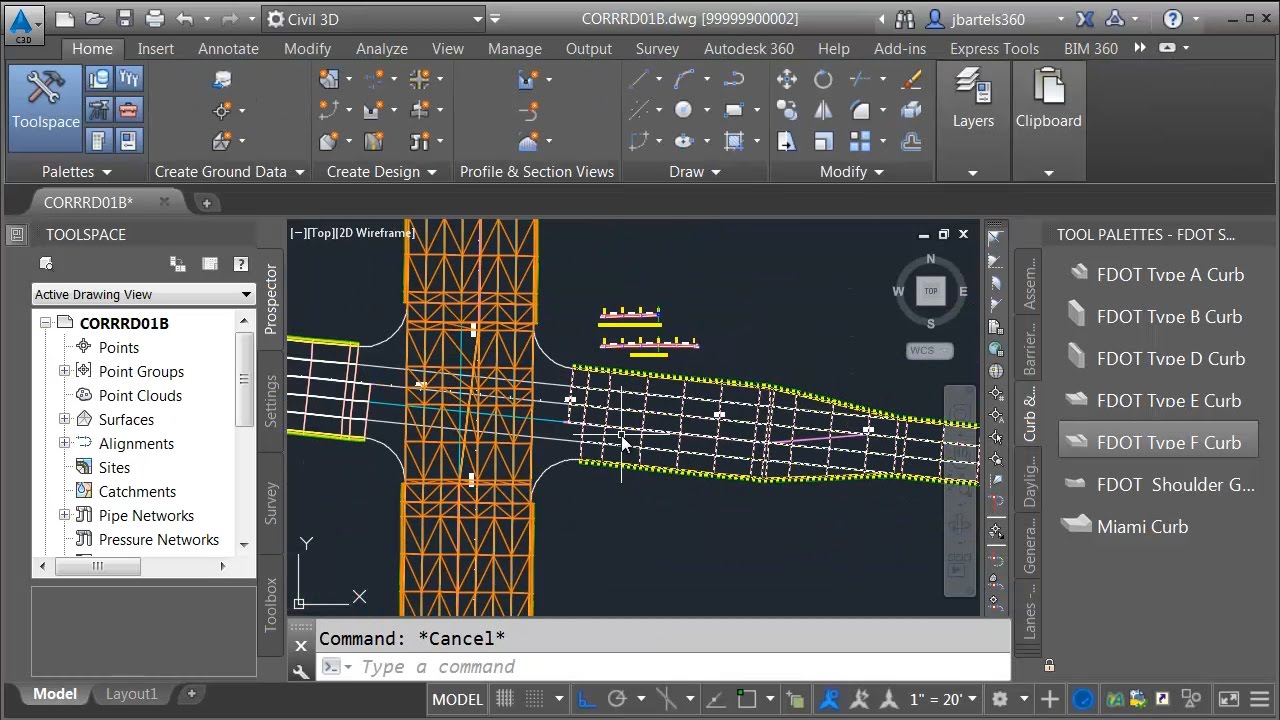
Task: Click the WCS coordinate system button
Action: tap(930, 350)
